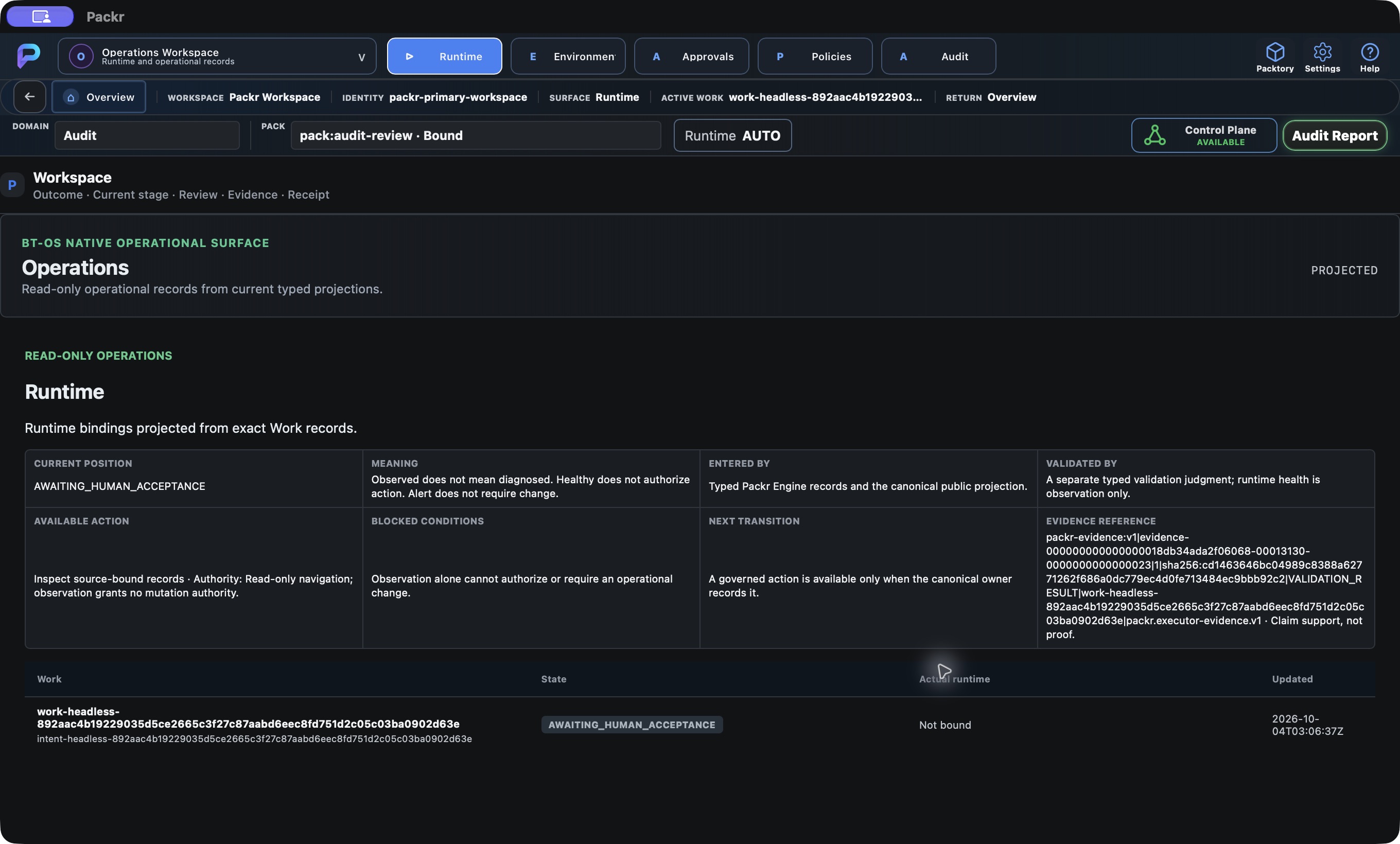
Task: Open the Audit domain selector
Action: (147, 135)
